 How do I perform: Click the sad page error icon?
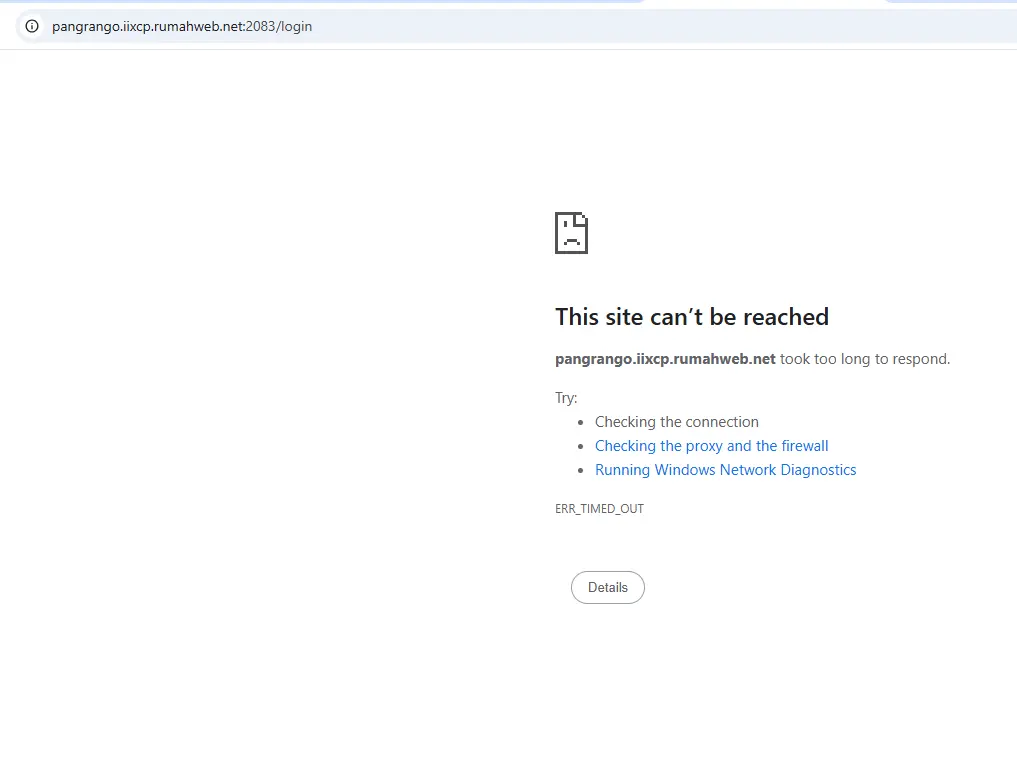pyautogui.click(x=571, y=233)
